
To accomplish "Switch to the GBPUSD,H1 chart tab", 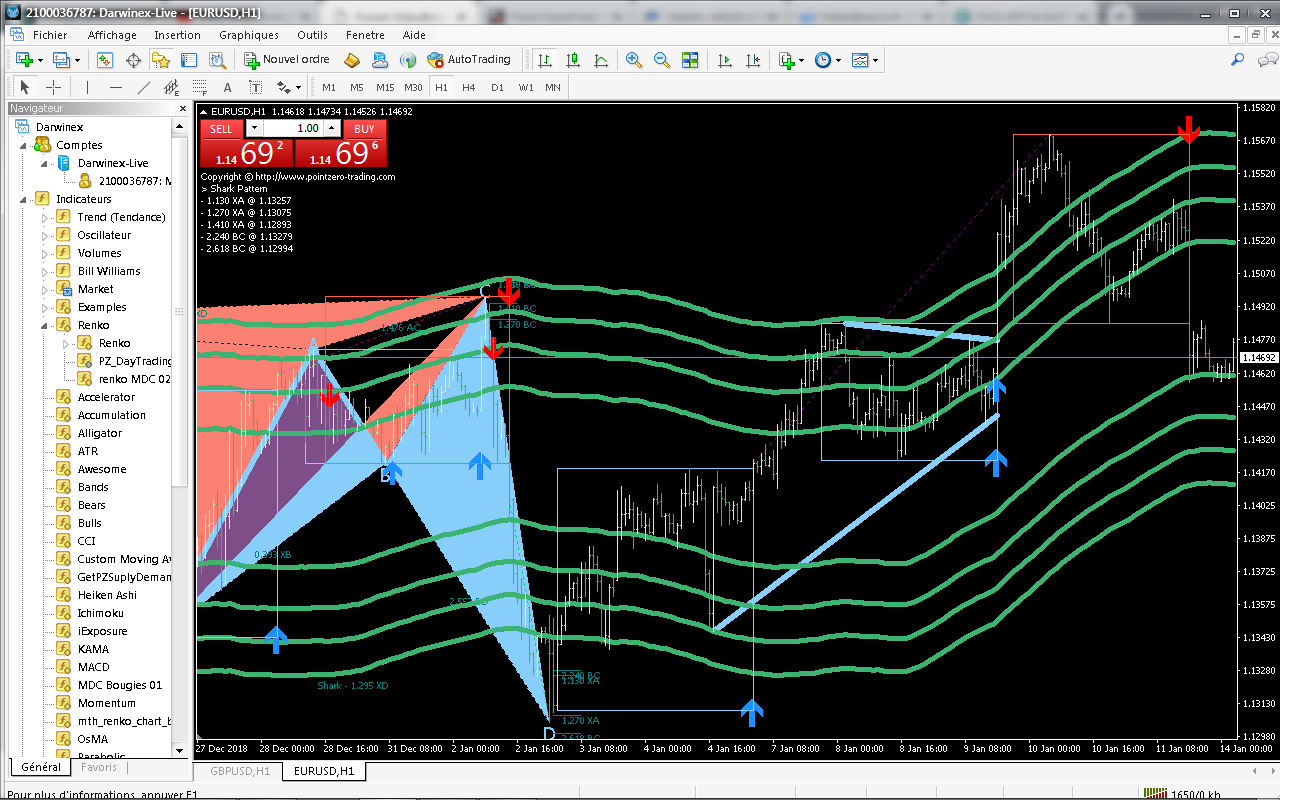I will tap(239, 771).
